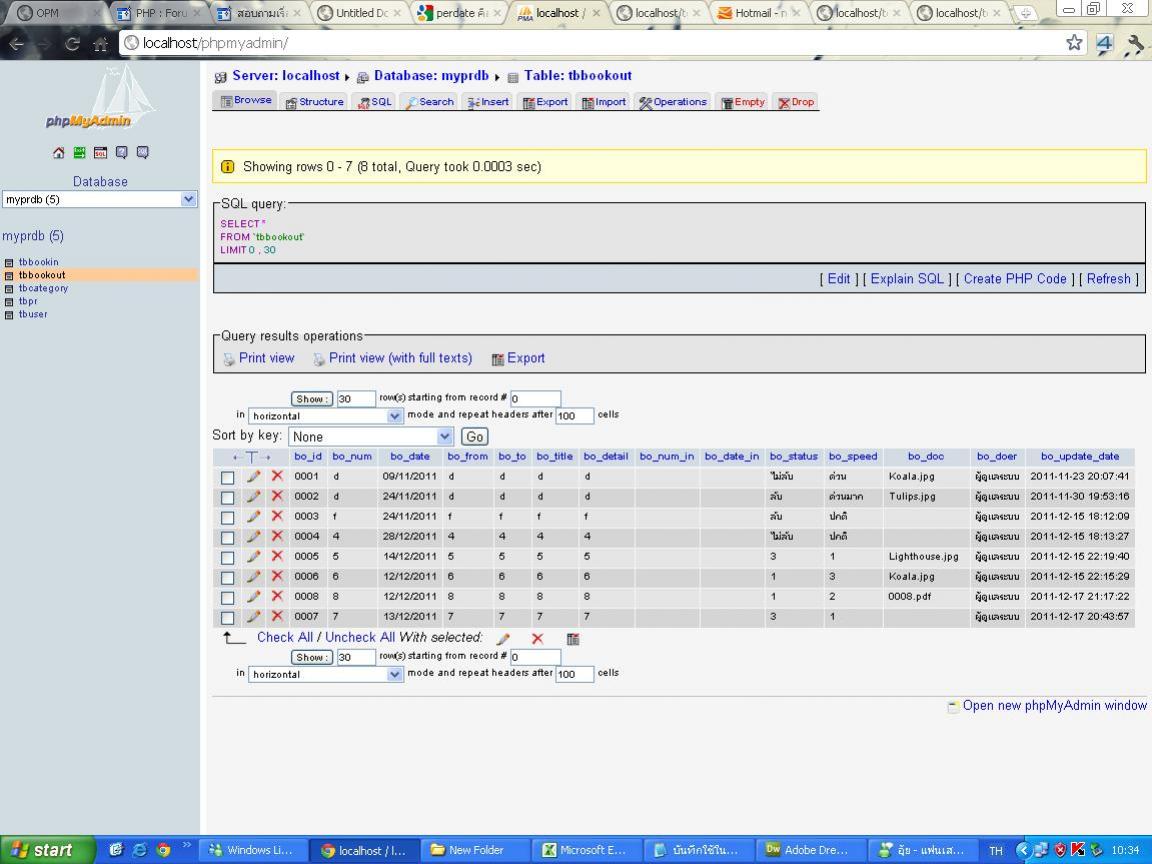1152x864 pixels.
Task: Select the checkbox for row 0005
Action: point(228,558)
